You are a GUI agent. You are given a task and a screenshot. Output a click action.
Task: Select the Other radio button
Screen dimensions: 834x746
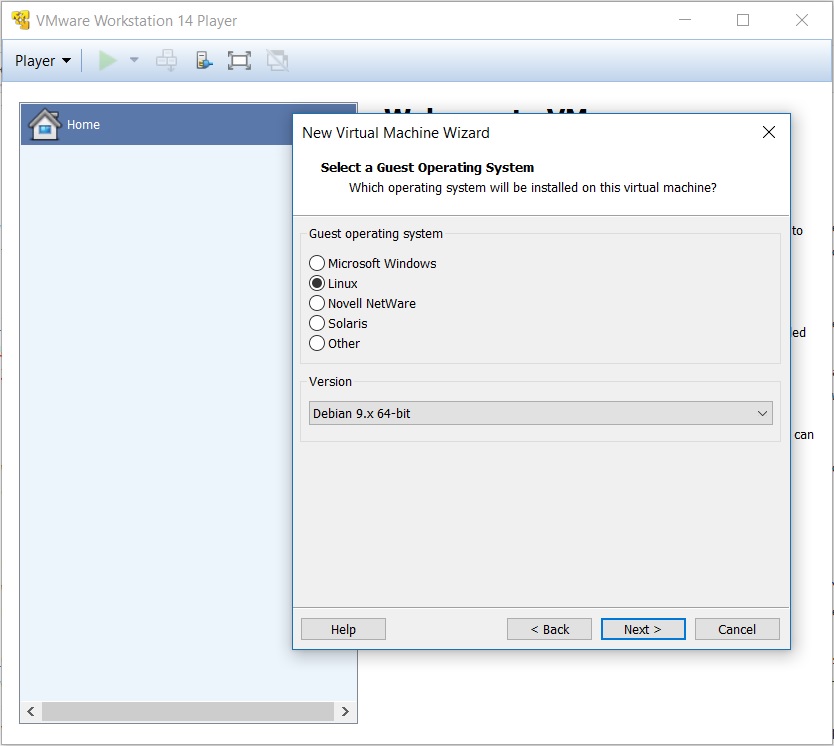coord(316,343)
